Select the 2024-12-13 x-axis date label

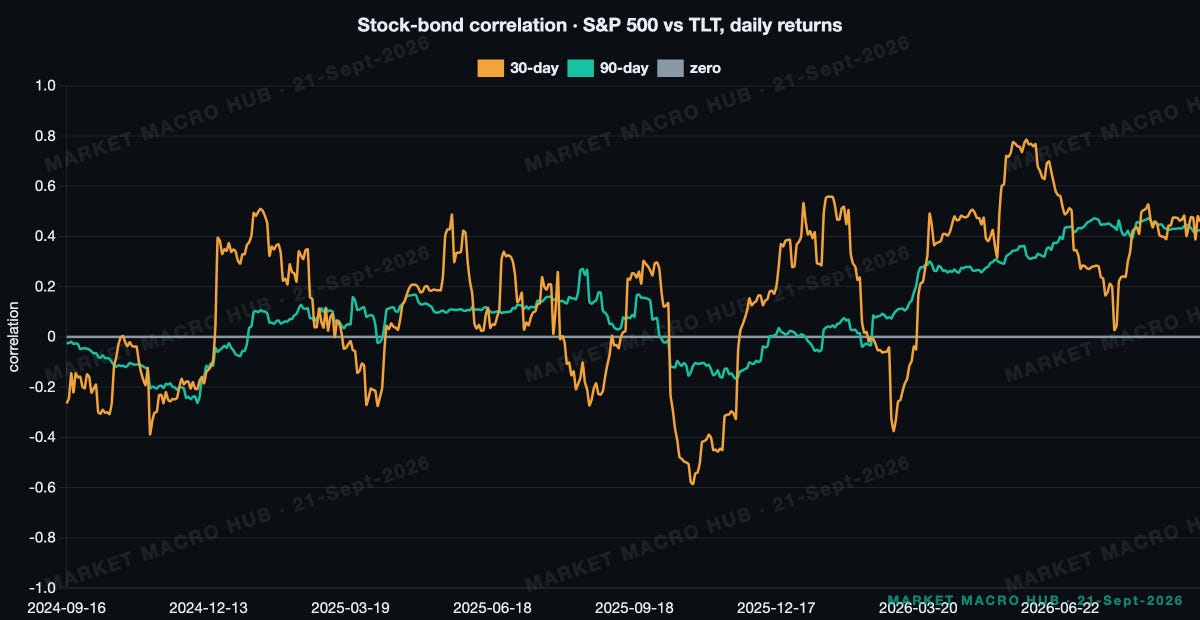208,606
